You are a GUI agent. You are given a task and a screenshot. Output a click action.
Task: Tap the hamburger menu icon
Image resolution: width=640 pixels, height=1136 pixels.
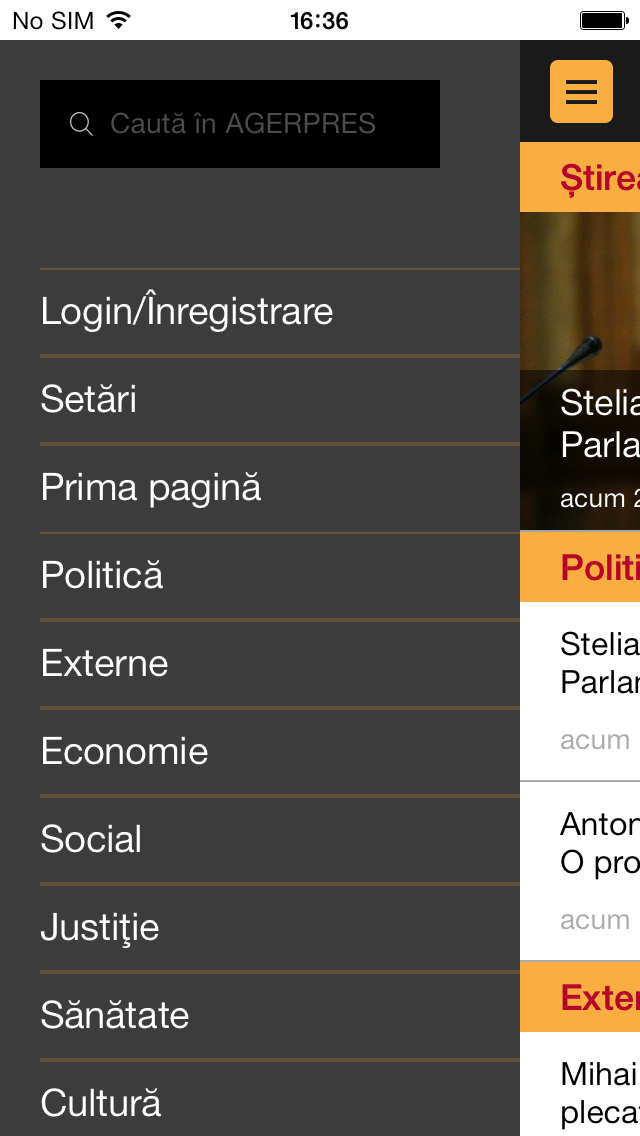coord(581,91)
